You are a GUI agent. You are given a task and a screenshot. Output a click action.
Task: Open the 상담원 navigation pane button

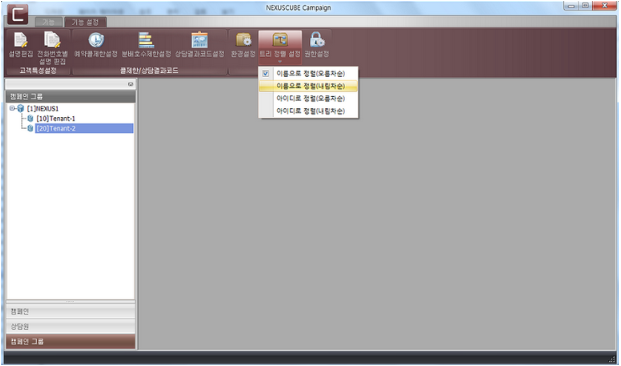[71, 327]
